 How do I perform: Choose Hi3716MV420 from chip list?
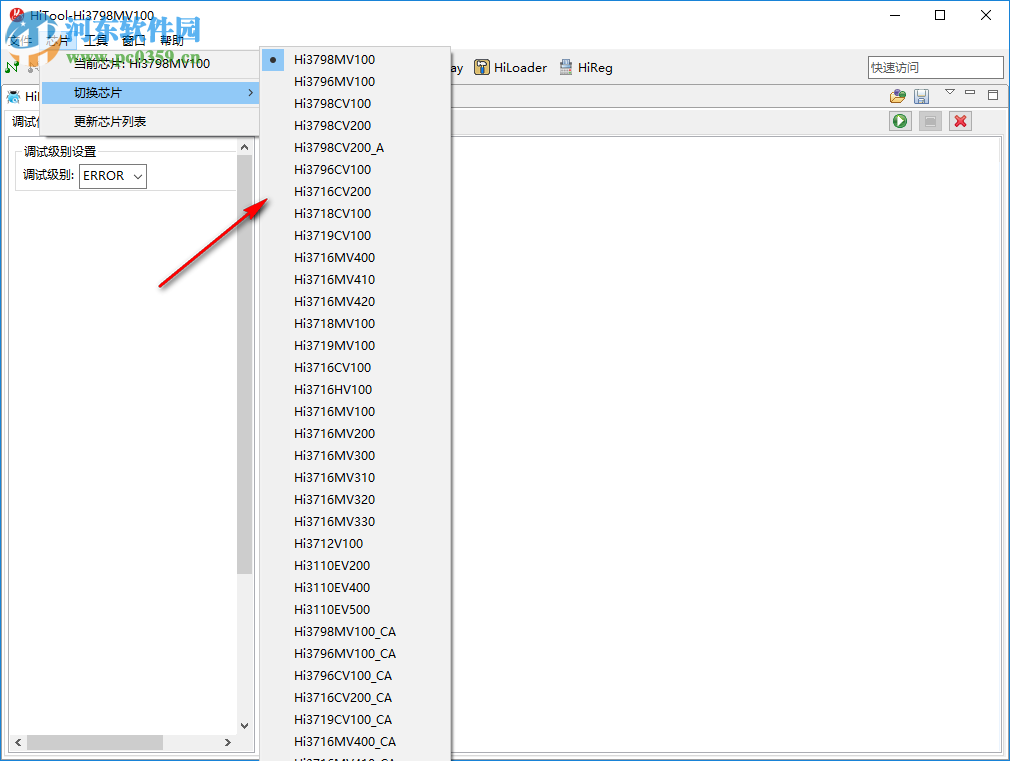pos(355,302)
